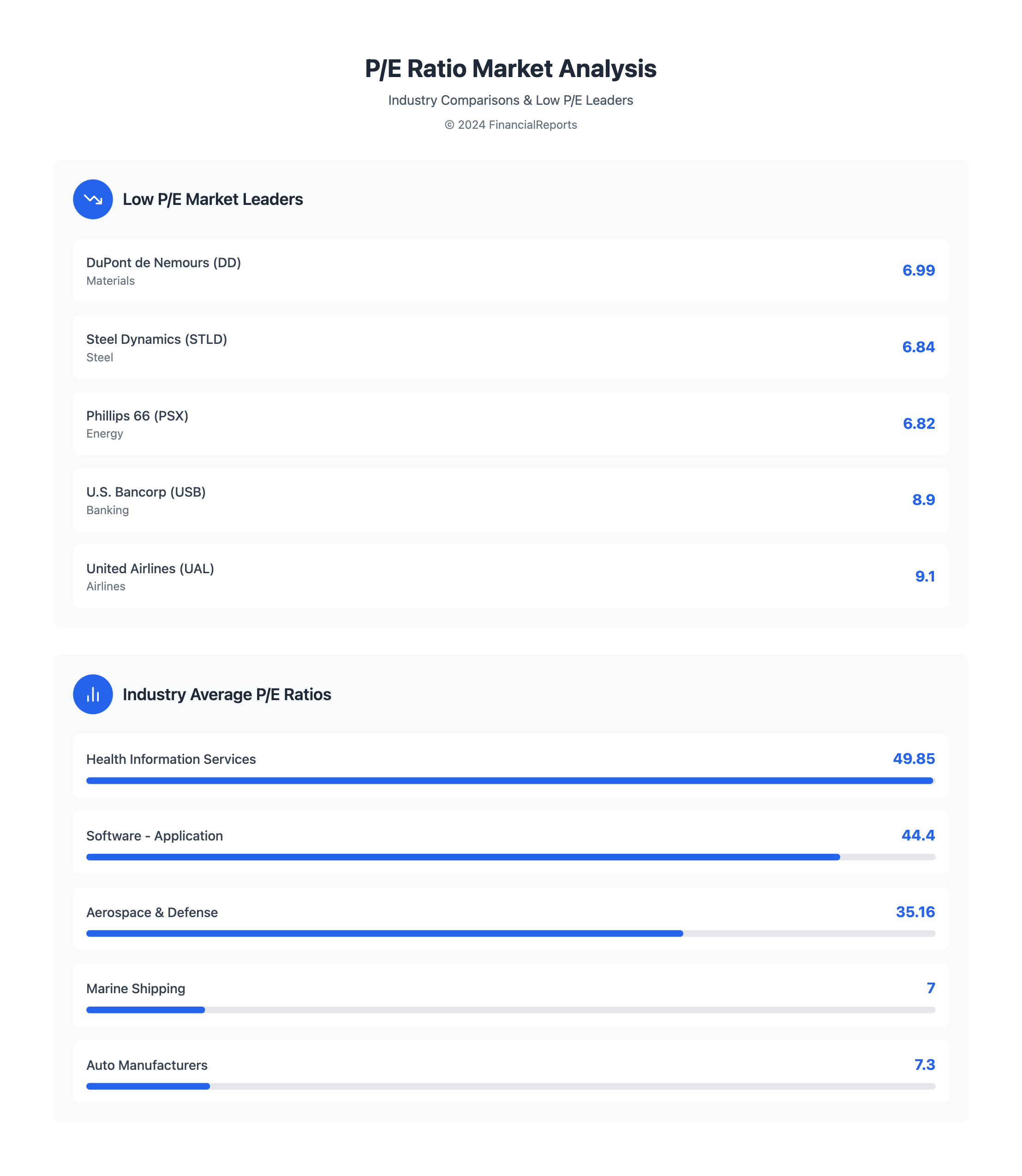The width and height of the screenshot is (1022, 1176).
Task: Click the 6.99 P/E value for DuPont
Action: [x=918, y=270]
